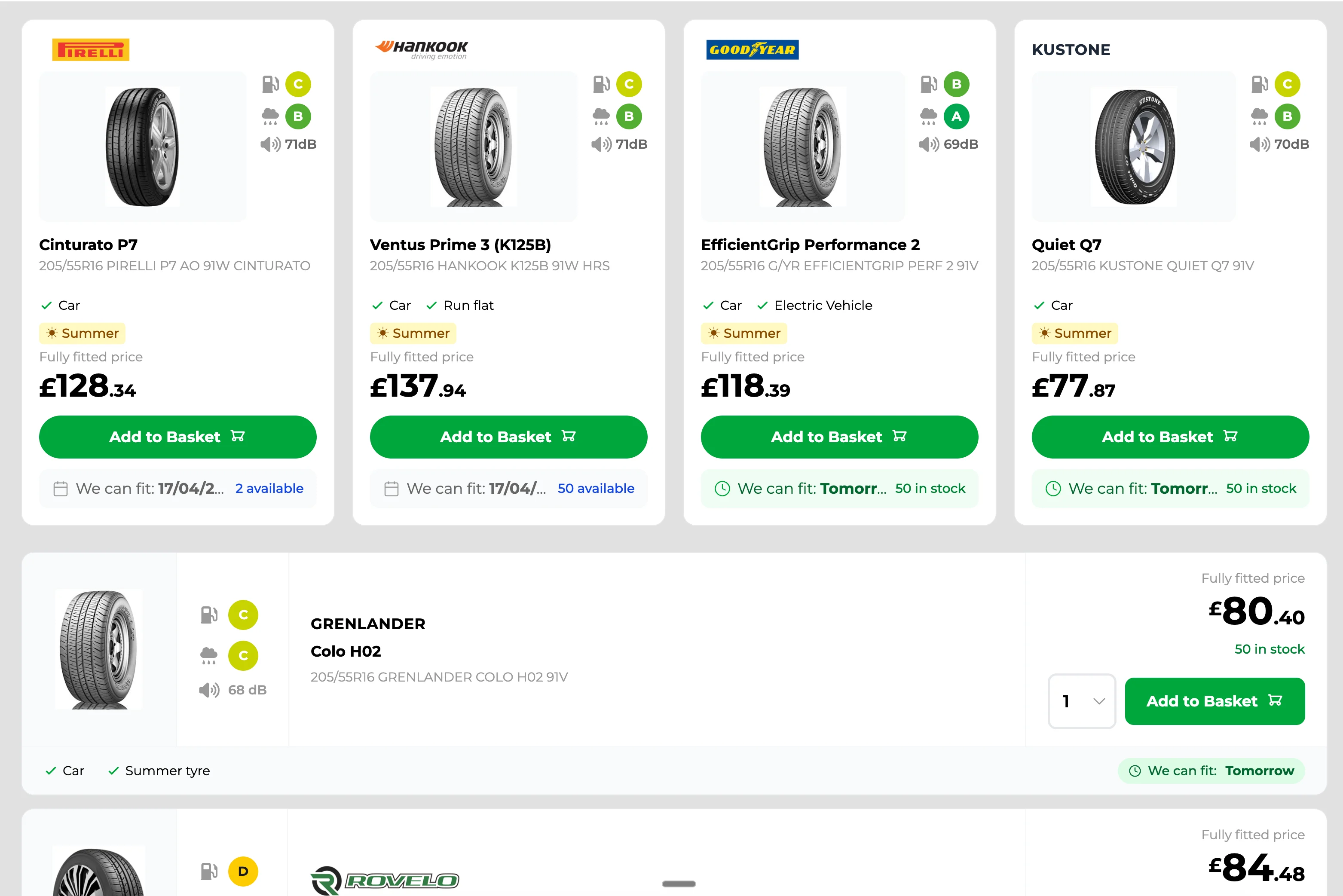Open the Summer tag on Cinturato P7

pyautogui.click(x=82, y=333)
